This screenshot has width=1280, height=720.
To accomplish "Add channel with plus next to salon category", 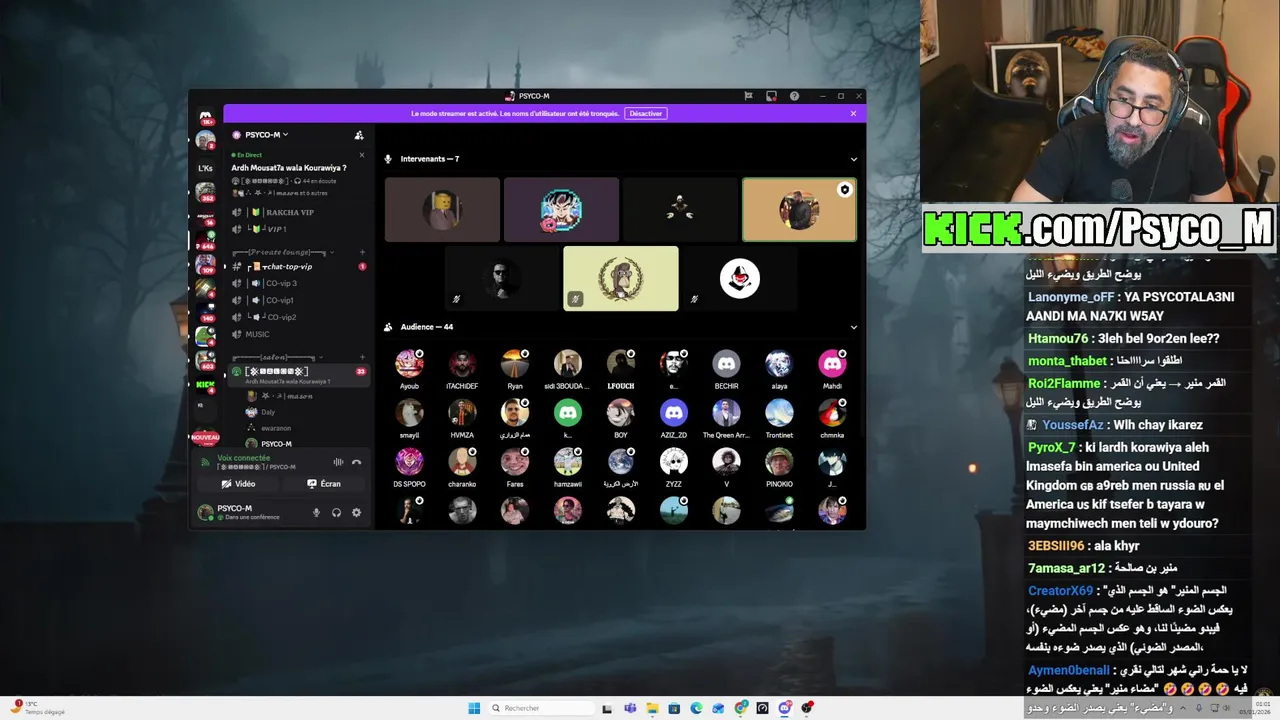I will pyautogui.click(x=362, y=357).
